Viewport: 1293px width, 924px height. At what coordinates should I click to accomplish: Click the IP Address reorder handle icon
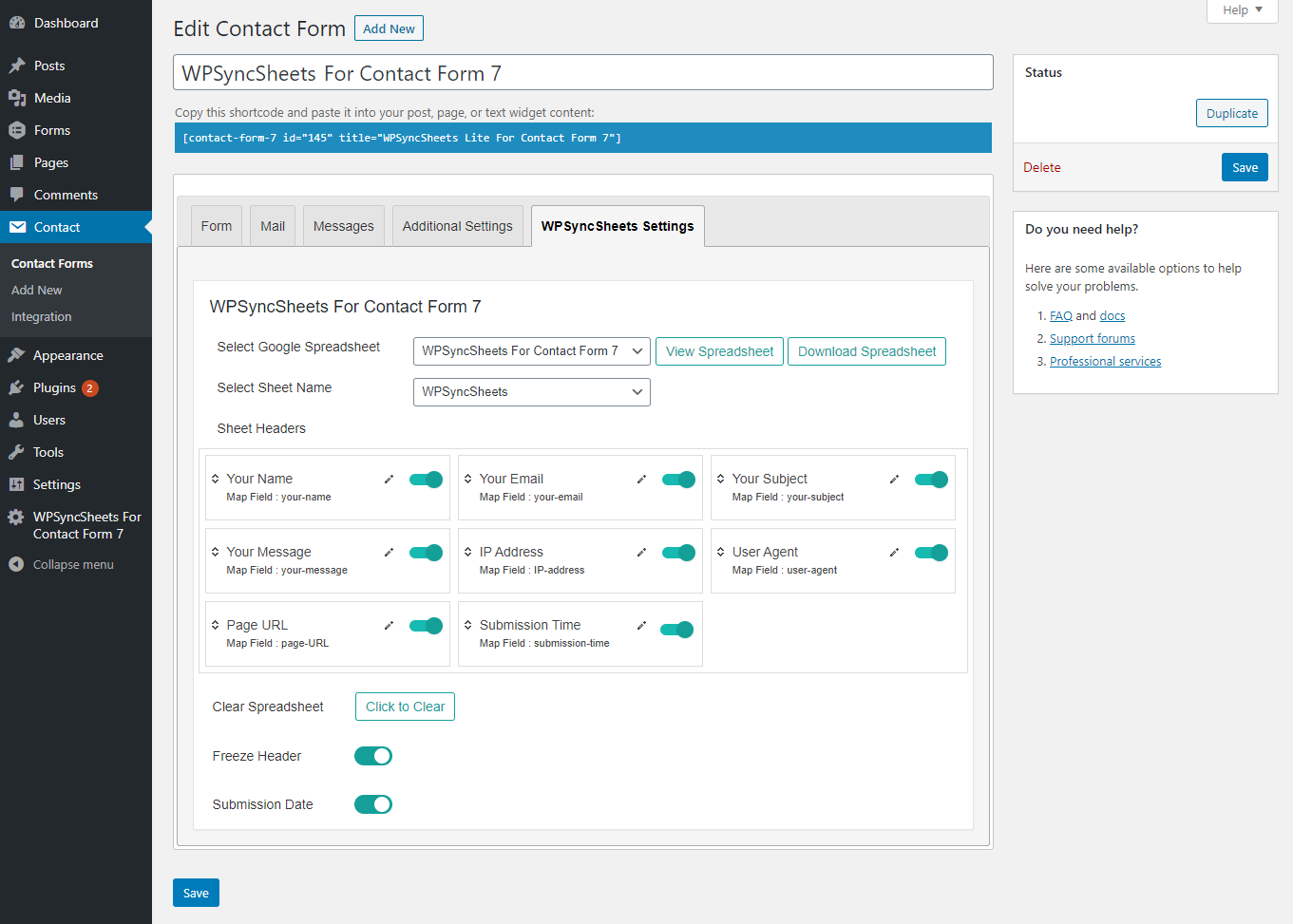(x=468, y=552)
